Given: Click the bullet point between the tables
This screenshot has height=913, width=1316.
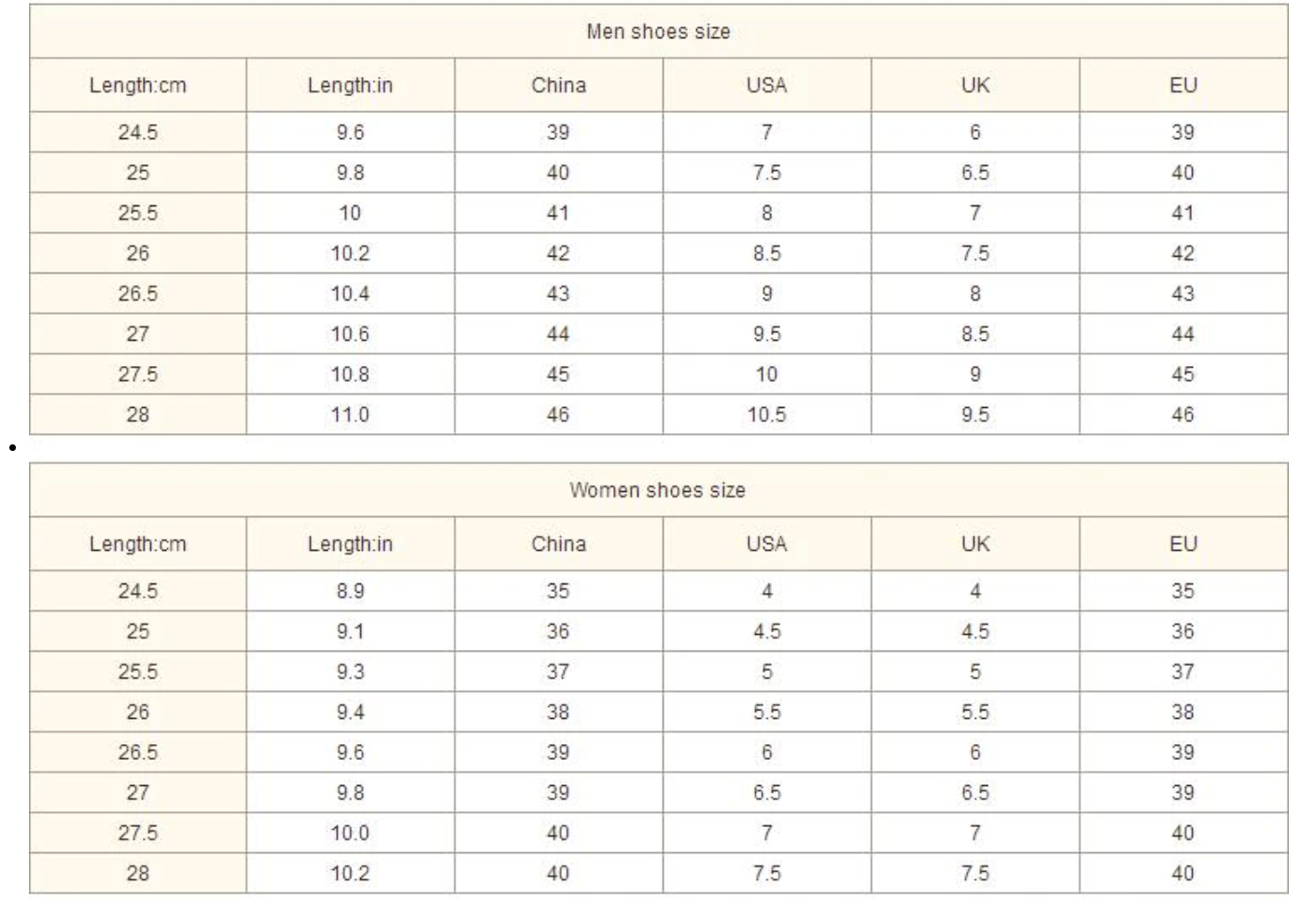Looking at the screenshot, I should pyautogui.click(x=12, y=448).
